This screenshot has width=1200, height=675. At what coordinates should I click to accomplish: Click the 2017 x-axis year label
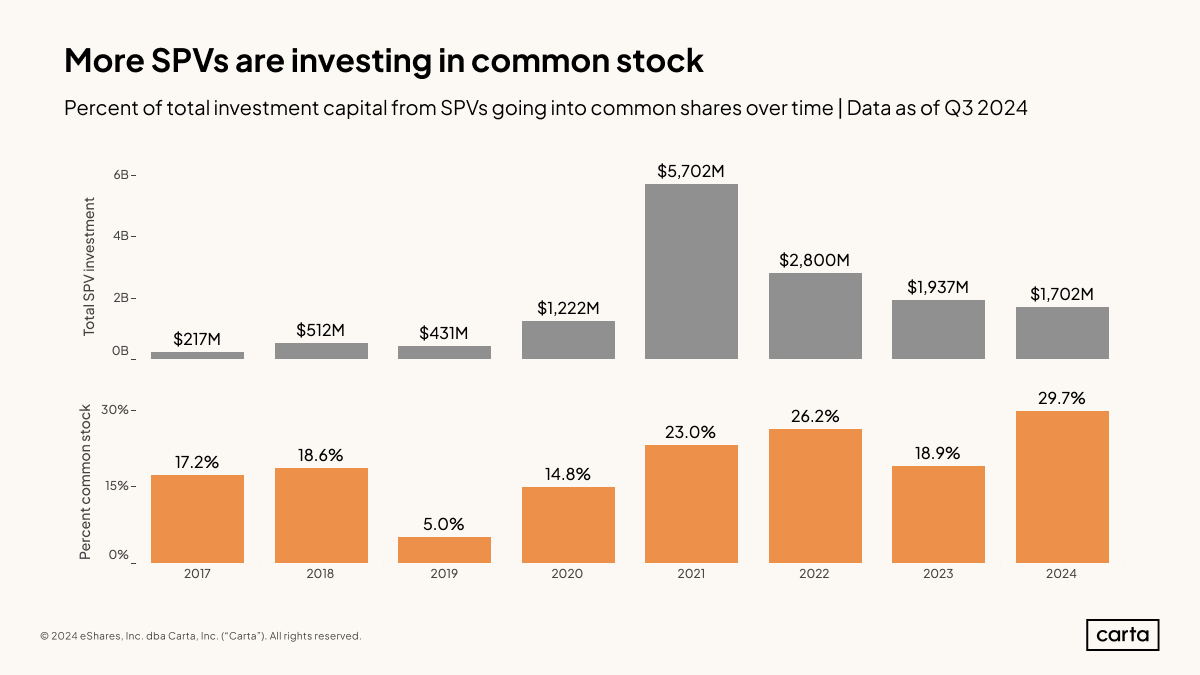[197, 574]
